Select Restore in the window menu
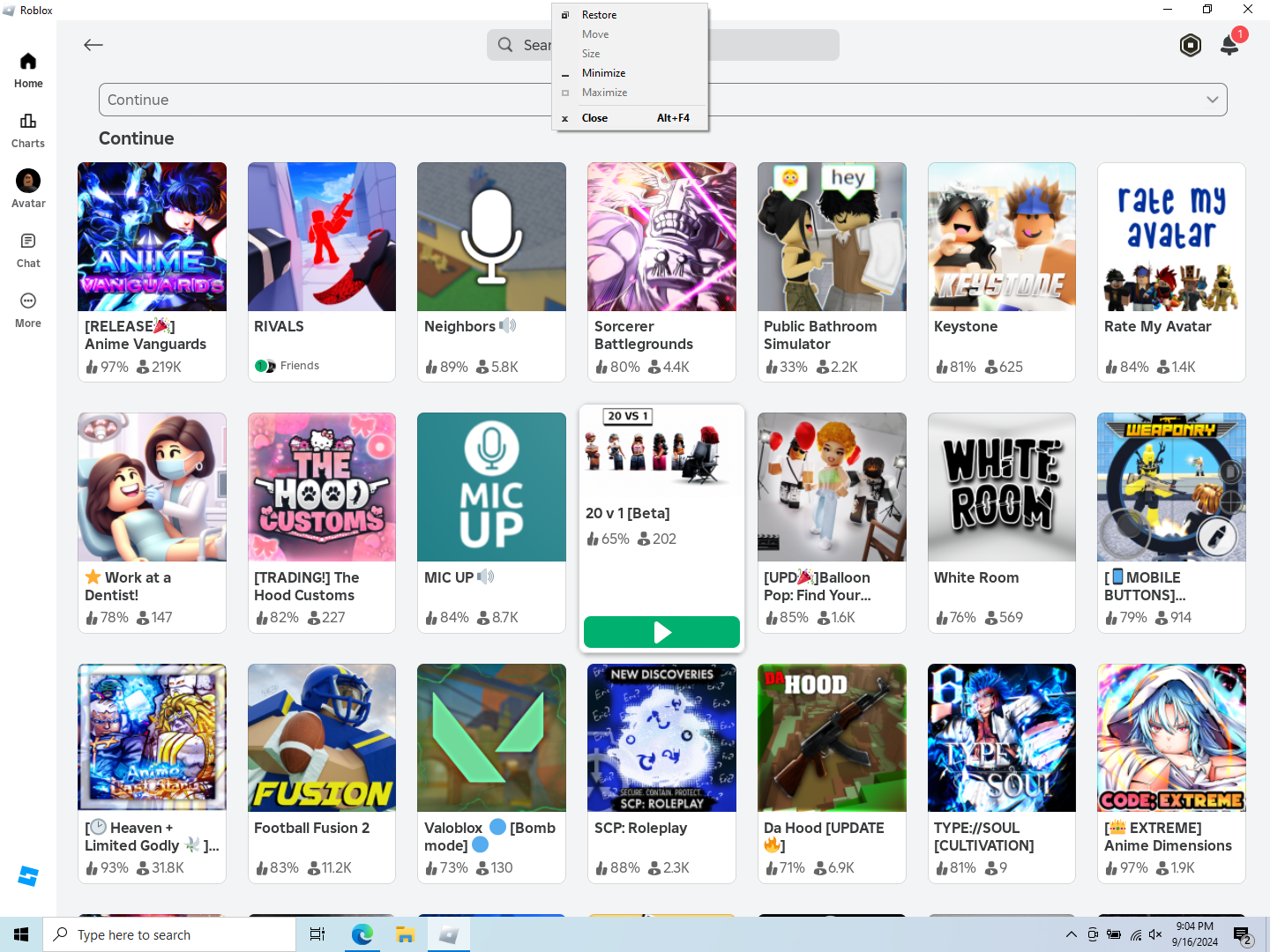The height and width of the screenshot is (952, 1270). pyautogui.click(x=630, y=15)
